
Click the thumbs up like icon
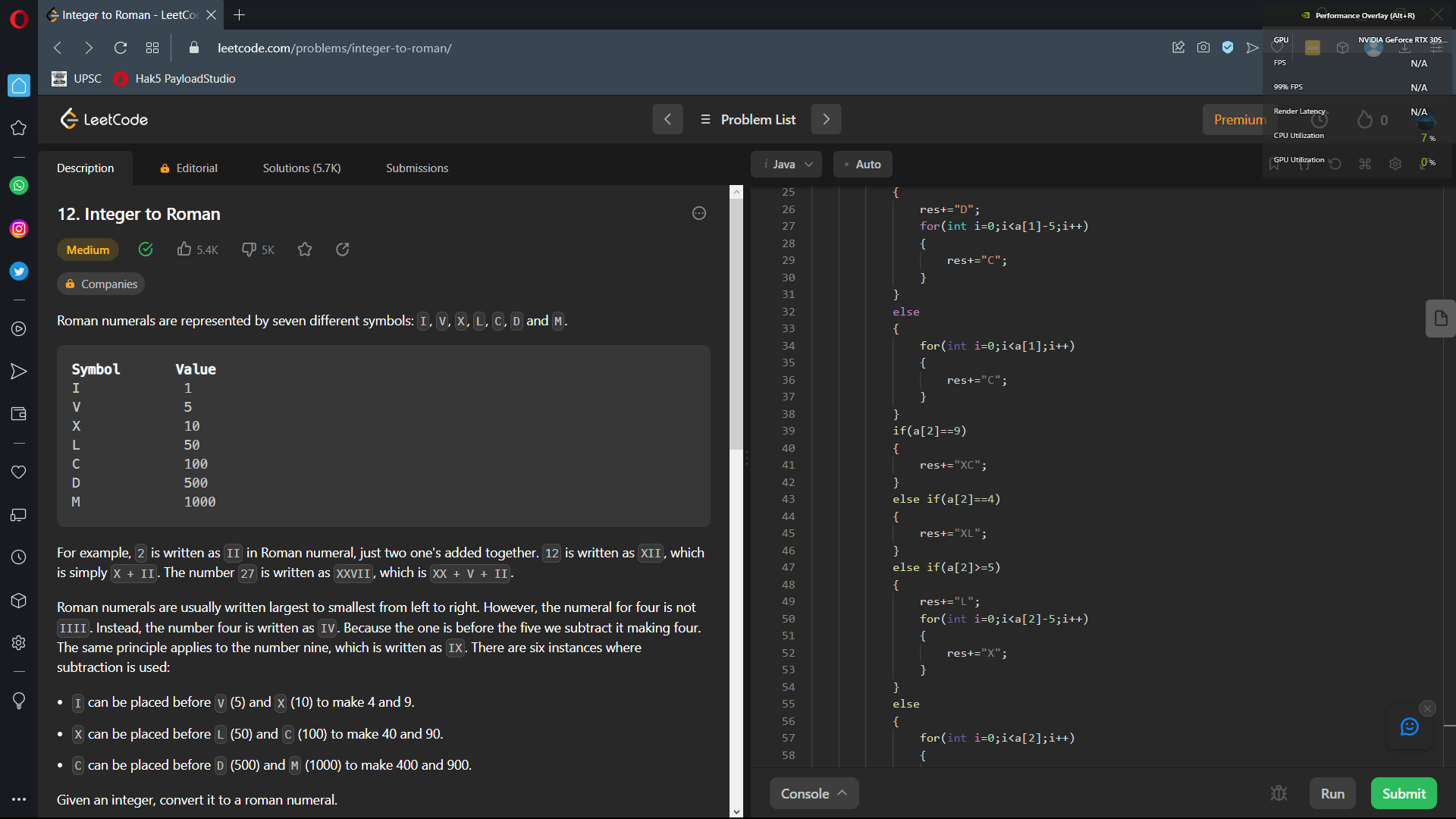tap(184, 249)
